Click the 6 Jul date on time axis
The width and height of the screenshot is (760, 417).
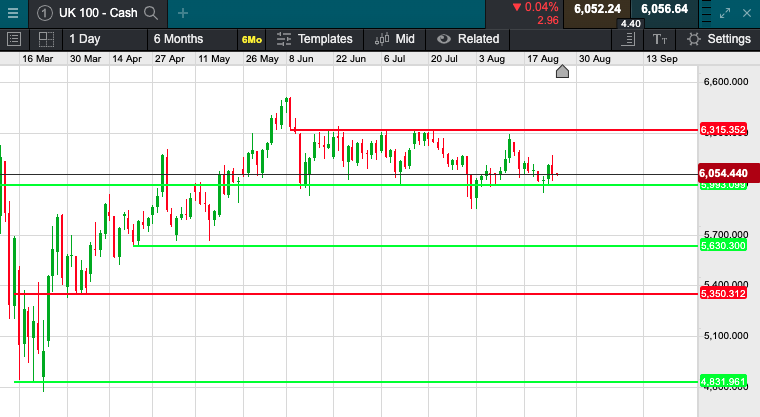pyautogui.click(x=395, y=59)
